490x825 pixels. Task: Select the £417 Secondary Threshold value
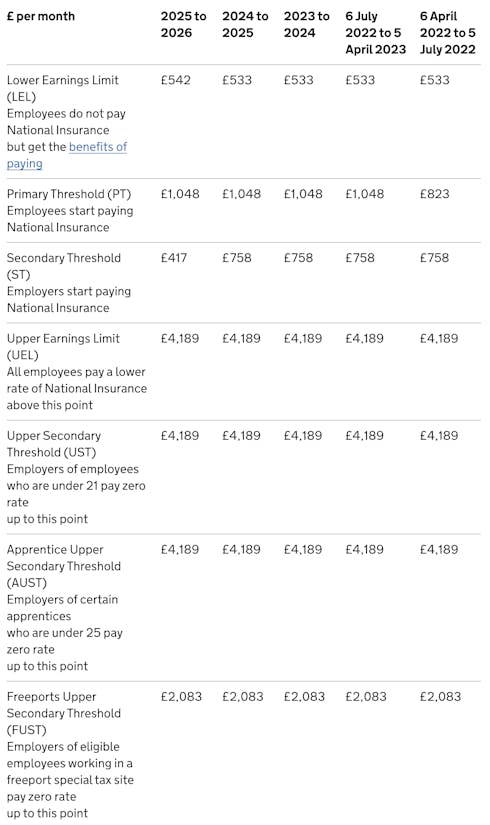(174, 258)
